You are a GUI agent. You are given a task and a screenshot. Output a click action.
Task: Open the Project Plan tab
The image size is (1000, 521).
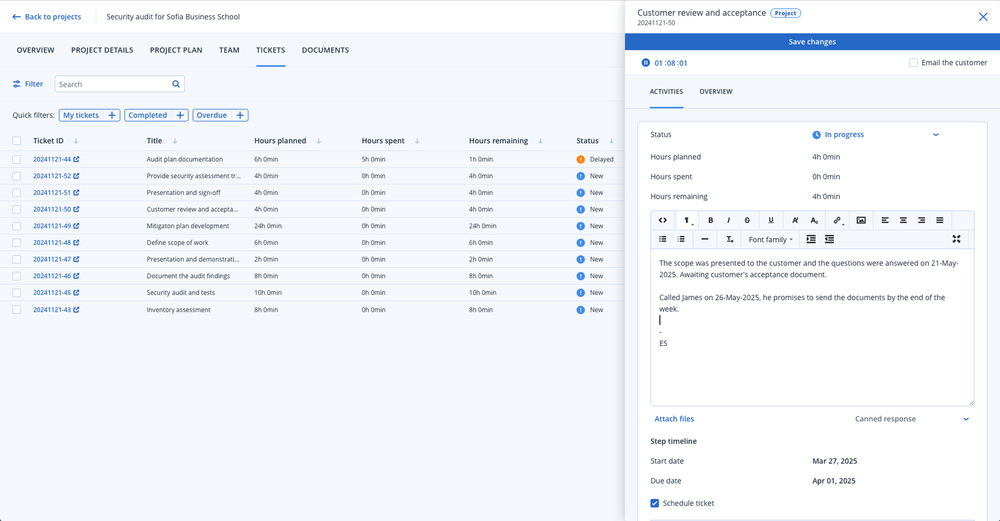[x=176, y=50]
